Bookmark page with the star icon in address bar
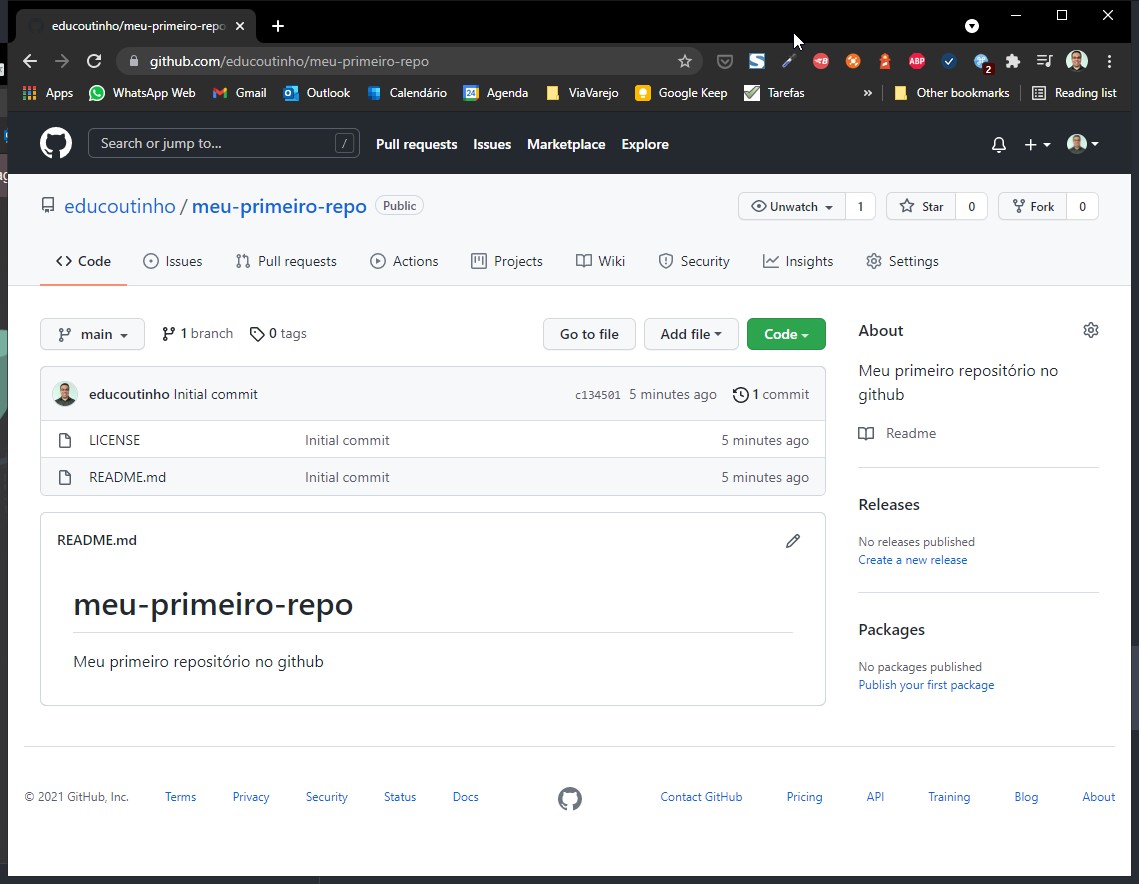The width and height of the screenshot is (1139, 884). [x=684, y=61]
